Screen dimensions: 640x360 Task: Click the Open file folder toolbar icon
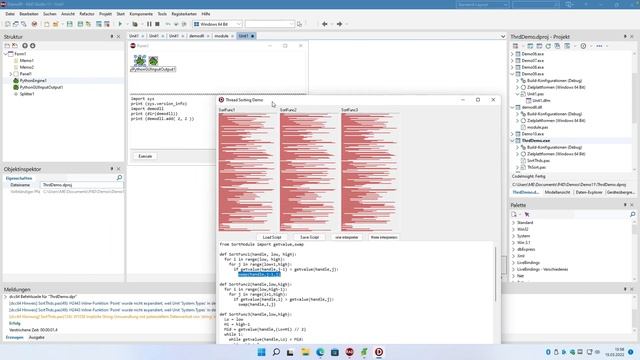56,24
